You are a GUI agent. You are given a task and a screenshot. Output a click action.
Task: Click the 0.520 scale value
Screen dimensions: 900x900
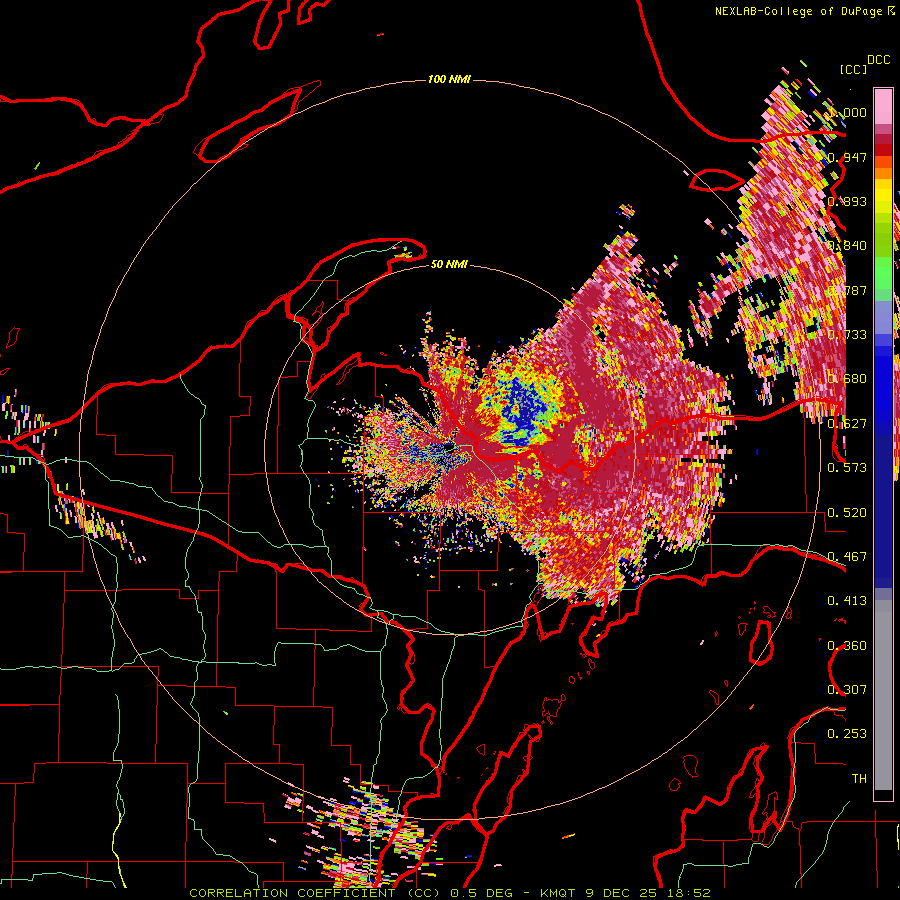(847, 513)
